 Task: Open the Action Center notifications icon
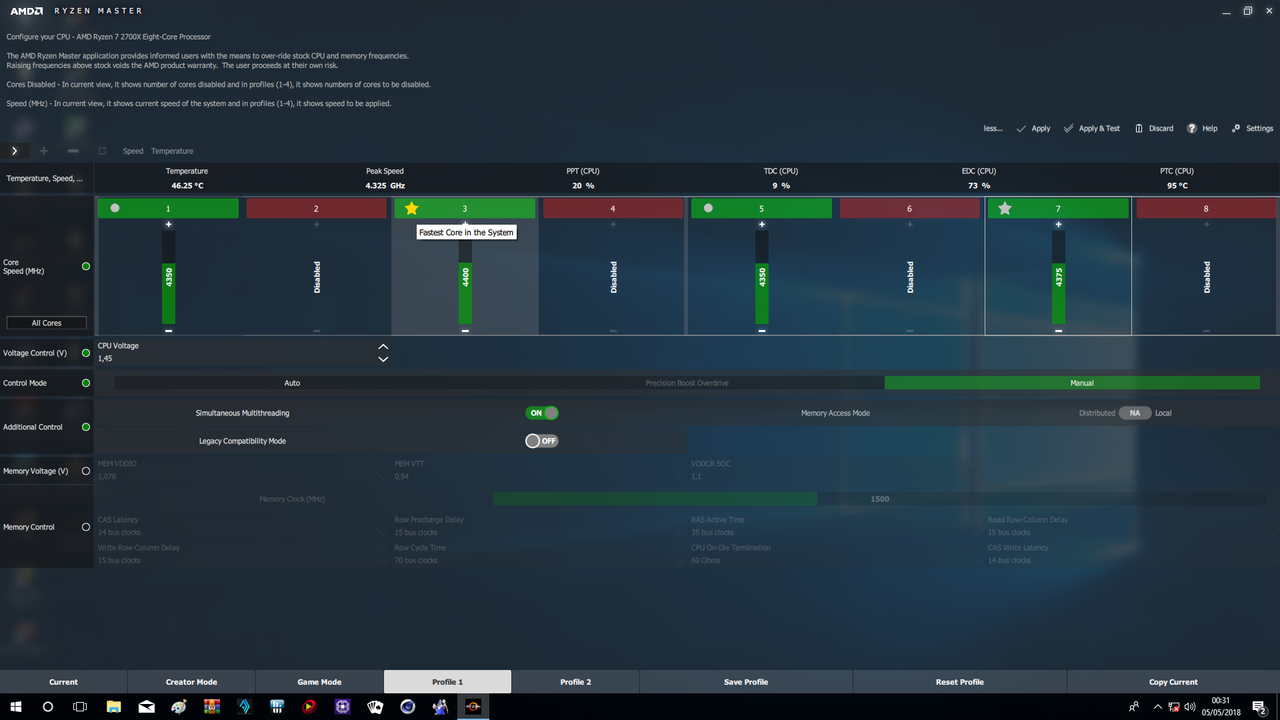pyautogui.click(x=1260, y=707)
